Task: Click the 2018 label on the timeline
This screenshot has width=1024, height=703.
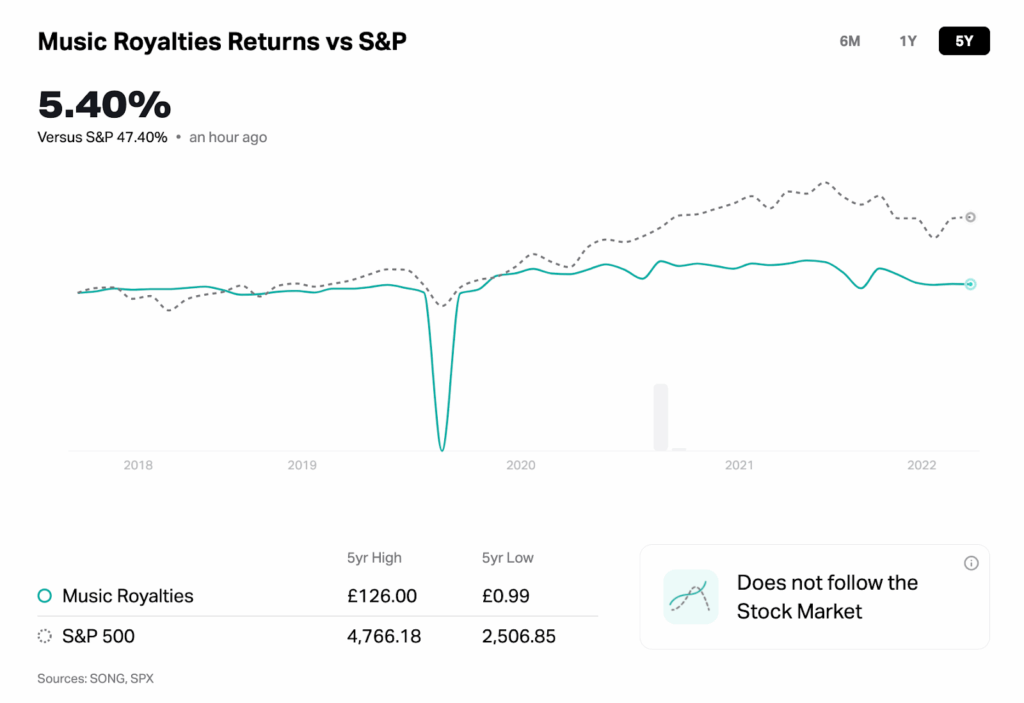Action: pos(137,465)
